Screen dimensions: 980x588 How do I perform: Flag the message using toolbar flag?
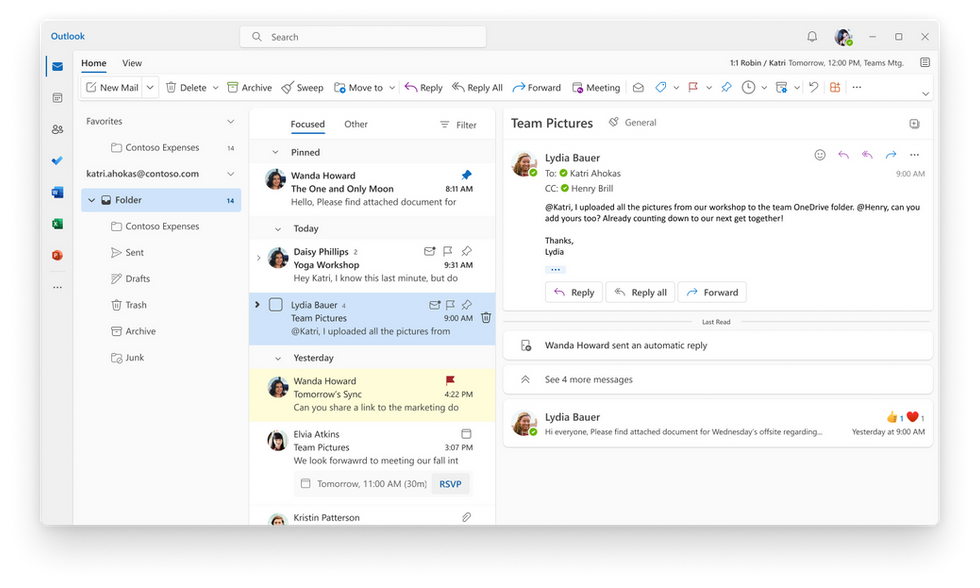click(x=693, y=87)
